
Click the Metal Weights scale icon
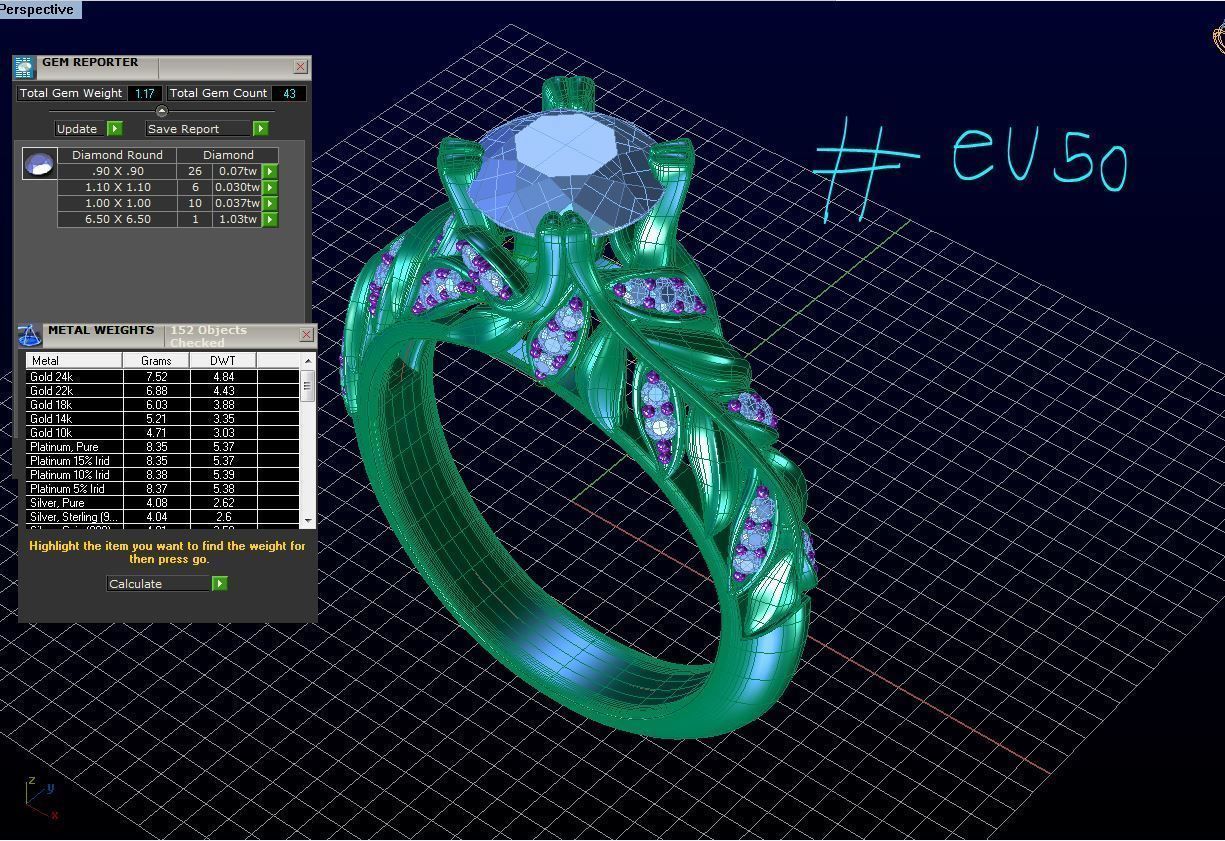coord(30,335)
